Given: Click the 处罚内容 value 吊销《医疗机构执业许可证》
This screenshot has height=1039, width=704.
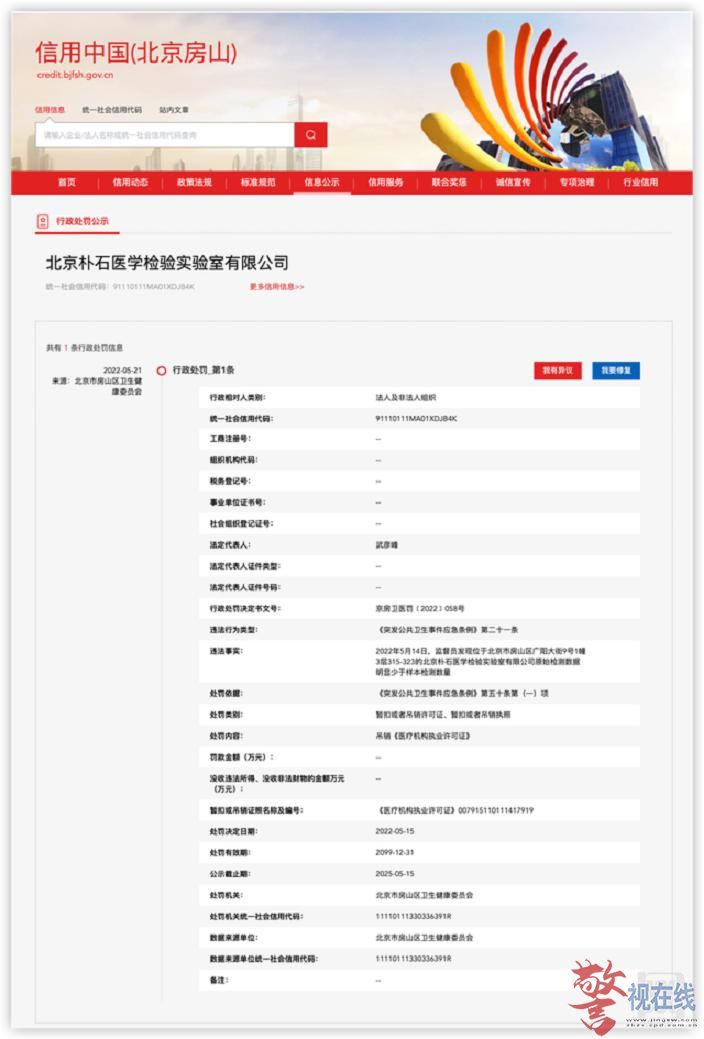Looking at the screenshot, I should [423, 736].
